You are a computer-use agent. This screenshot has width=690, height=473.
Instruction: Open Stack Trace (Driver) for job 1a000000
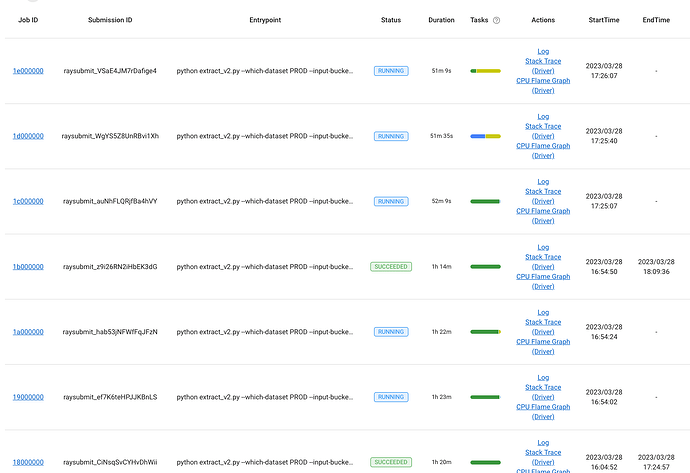(x=543, y=327)
